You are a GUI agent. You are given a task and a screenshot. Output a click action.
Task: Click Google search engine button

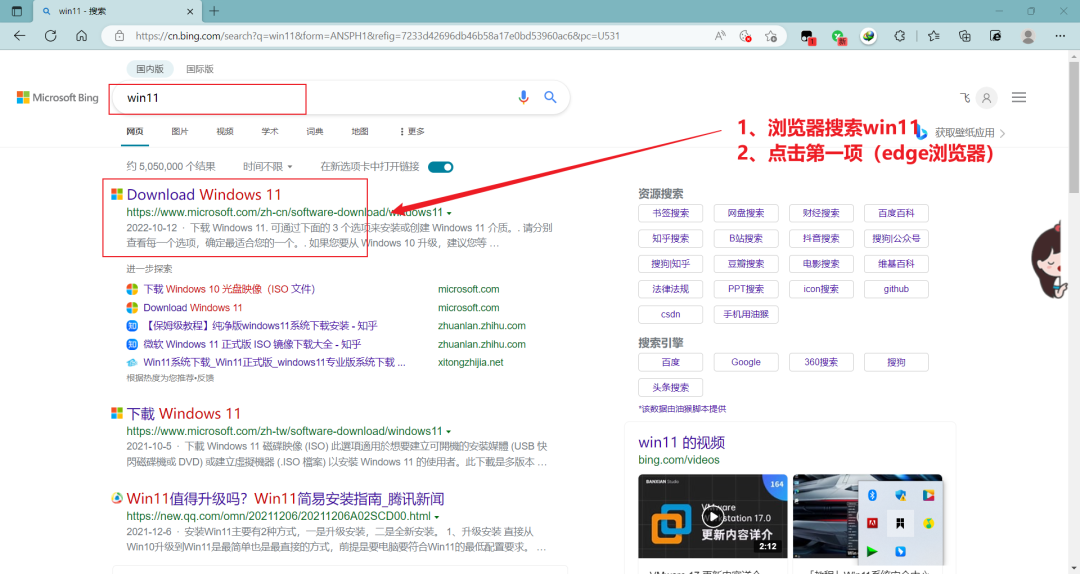pos(746,362)
